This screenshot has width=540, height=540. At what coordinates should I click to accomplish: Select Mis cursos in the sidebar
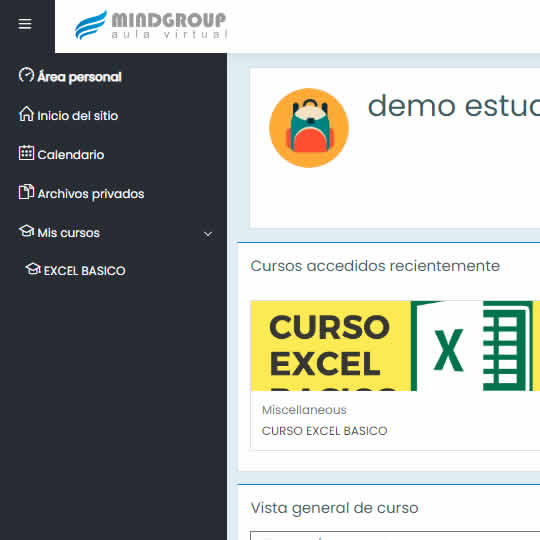[x=69, y=233]
